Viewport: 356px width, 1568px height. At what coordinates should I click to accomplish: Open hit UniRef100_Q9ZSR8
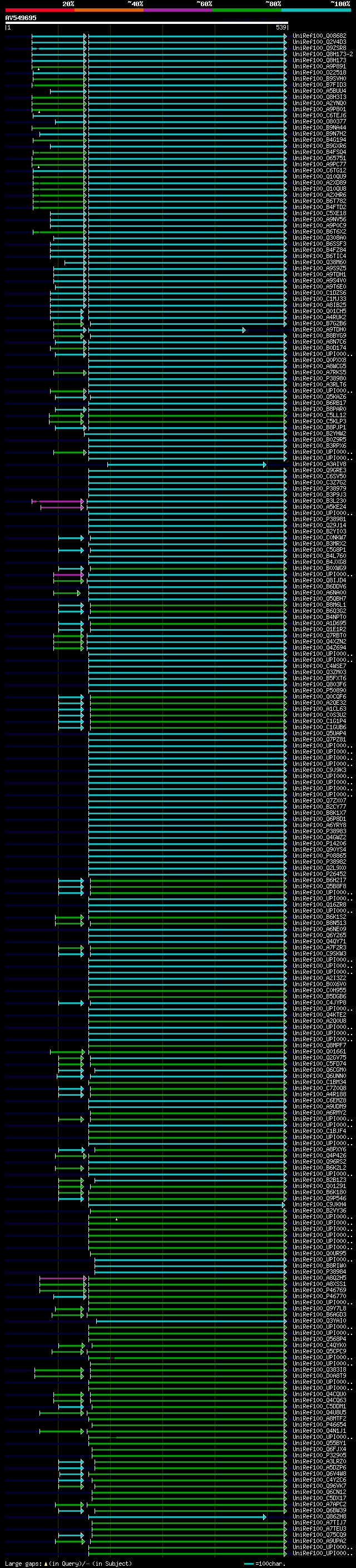[x=319, y=48]
